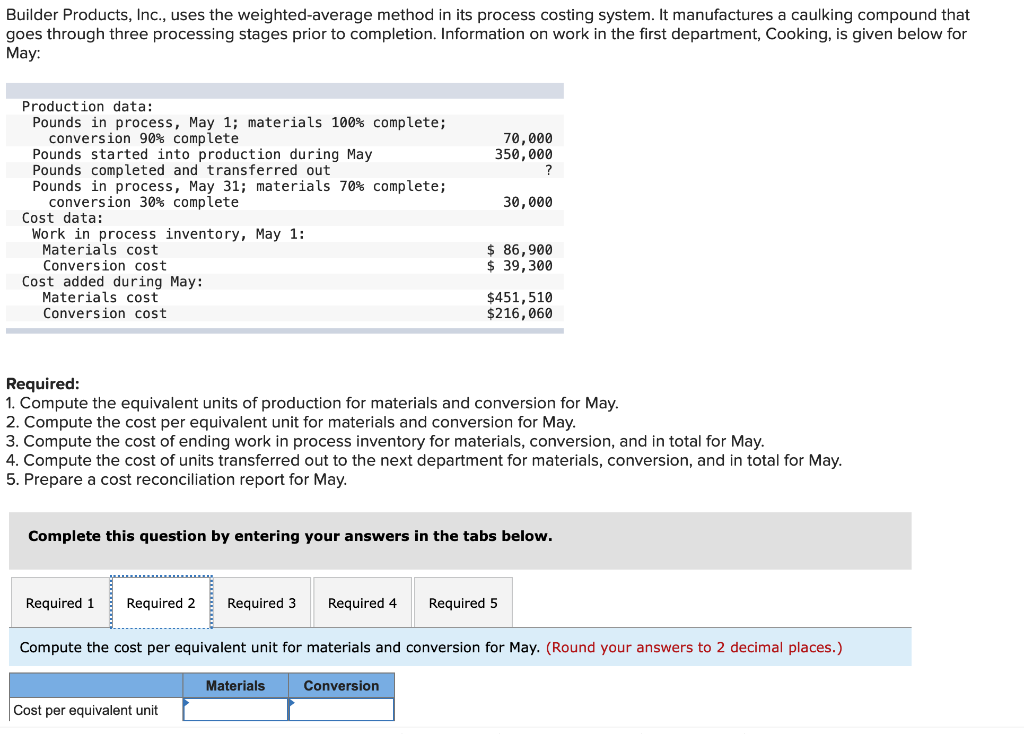Click the $451,510 materials cost added value
This screenshot has height=734, width=1024.
tap(520, 297)
